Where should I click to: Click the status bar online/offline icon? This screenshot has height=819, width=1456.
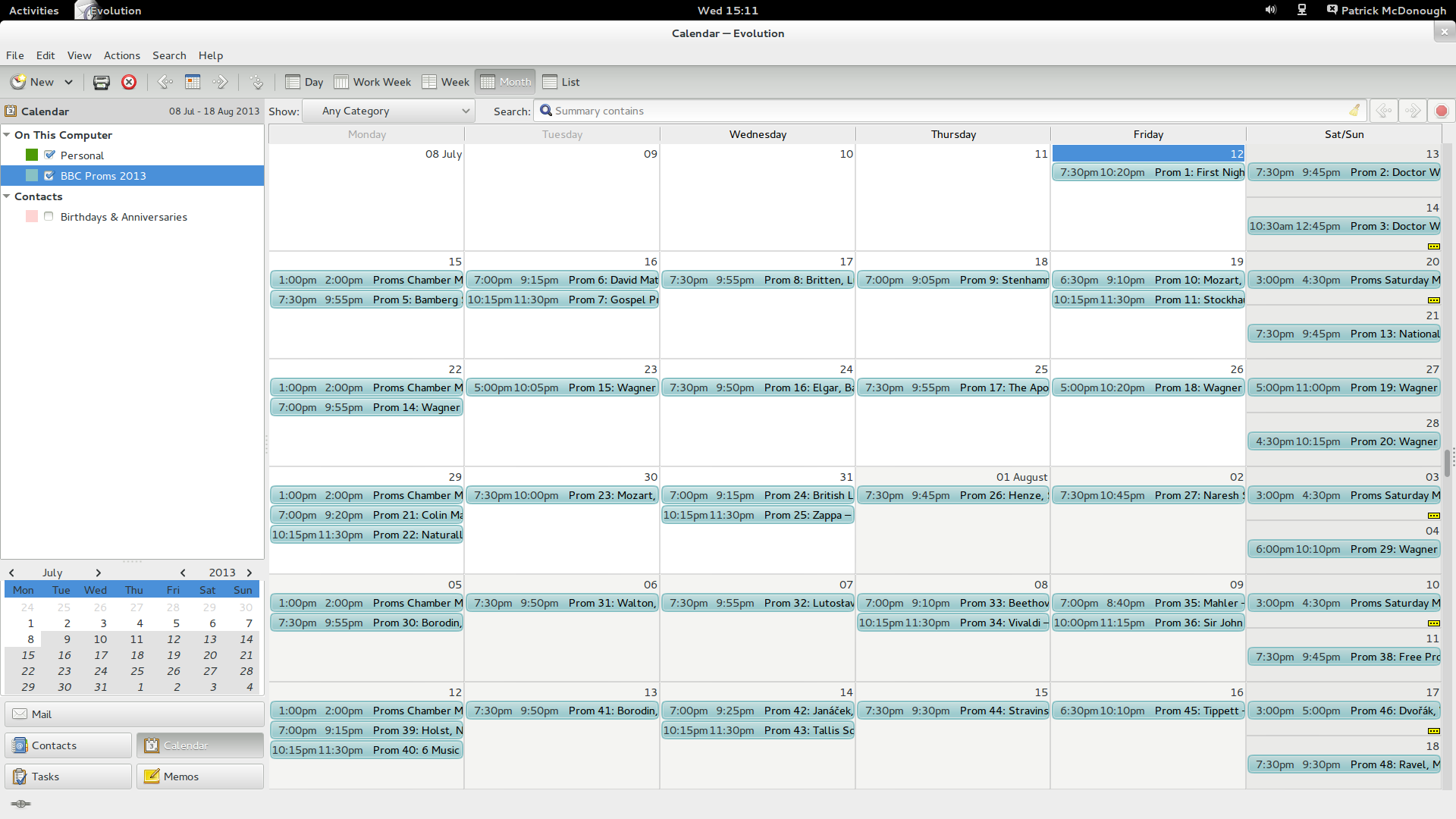coord(21,804)
